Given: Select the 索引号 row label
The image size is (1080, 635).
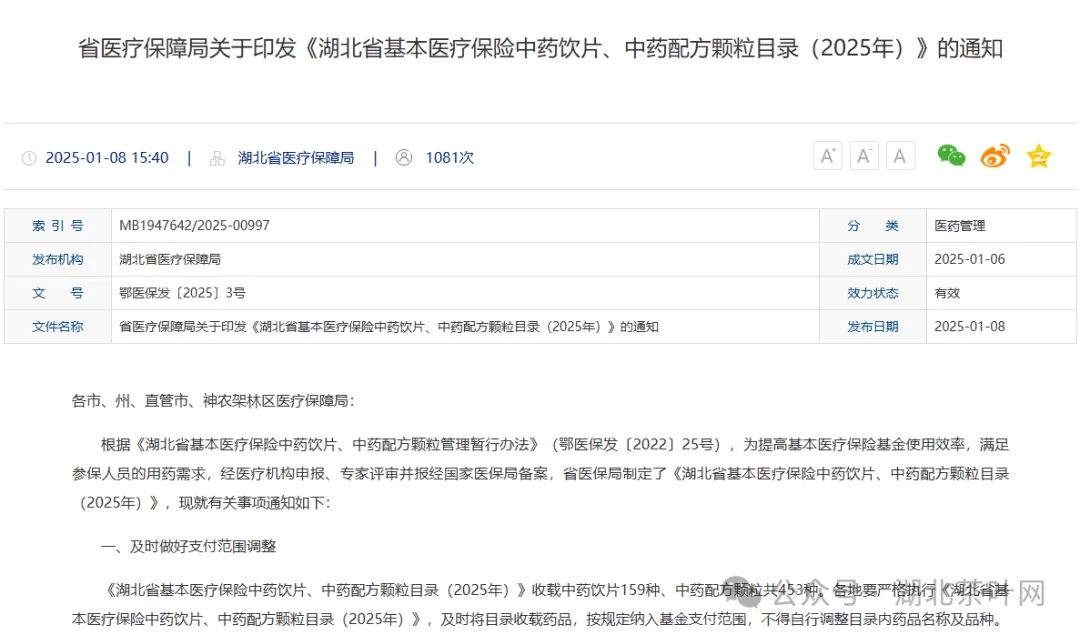Looking at the screenshot, I should point(57,225).
